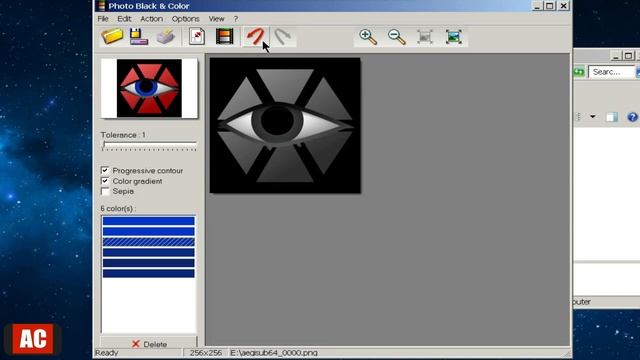Maximize the background window

[x=629, y=56]
